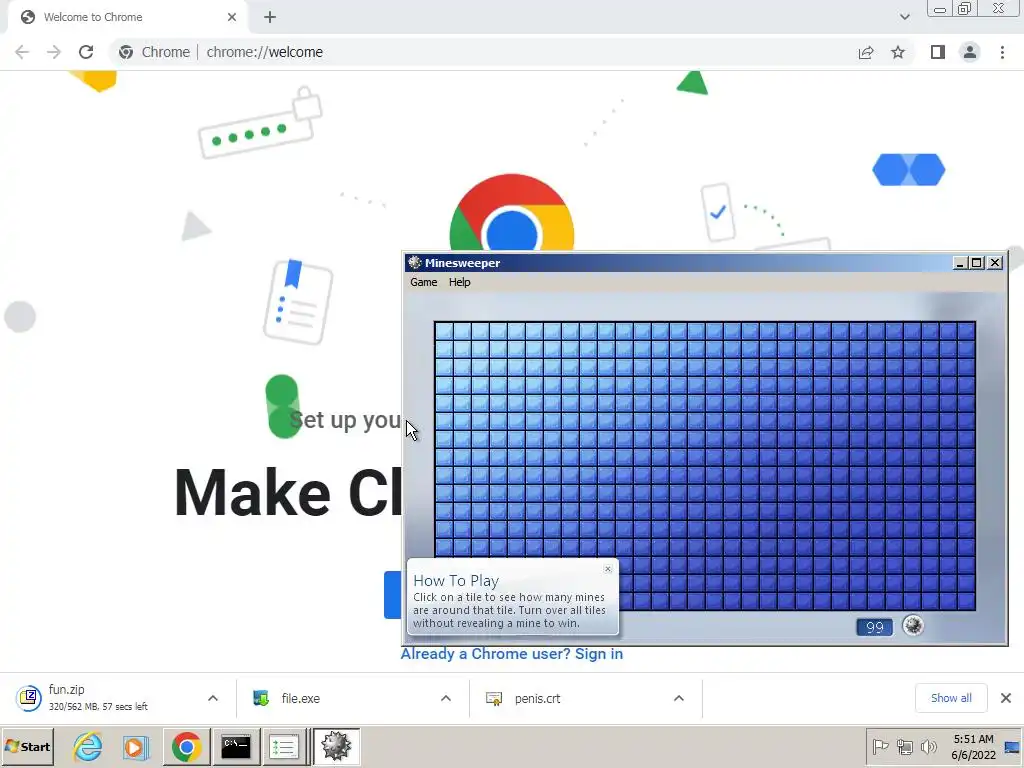Switch to Chrome via taskbar icon

(x=187, y=746)
